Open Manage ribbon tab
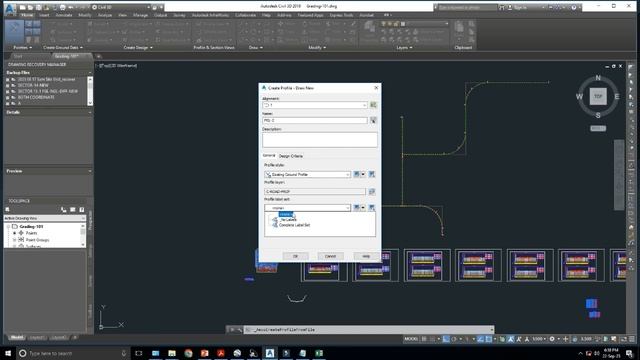This screenshot has width=640, height=360. click(140, 15)
